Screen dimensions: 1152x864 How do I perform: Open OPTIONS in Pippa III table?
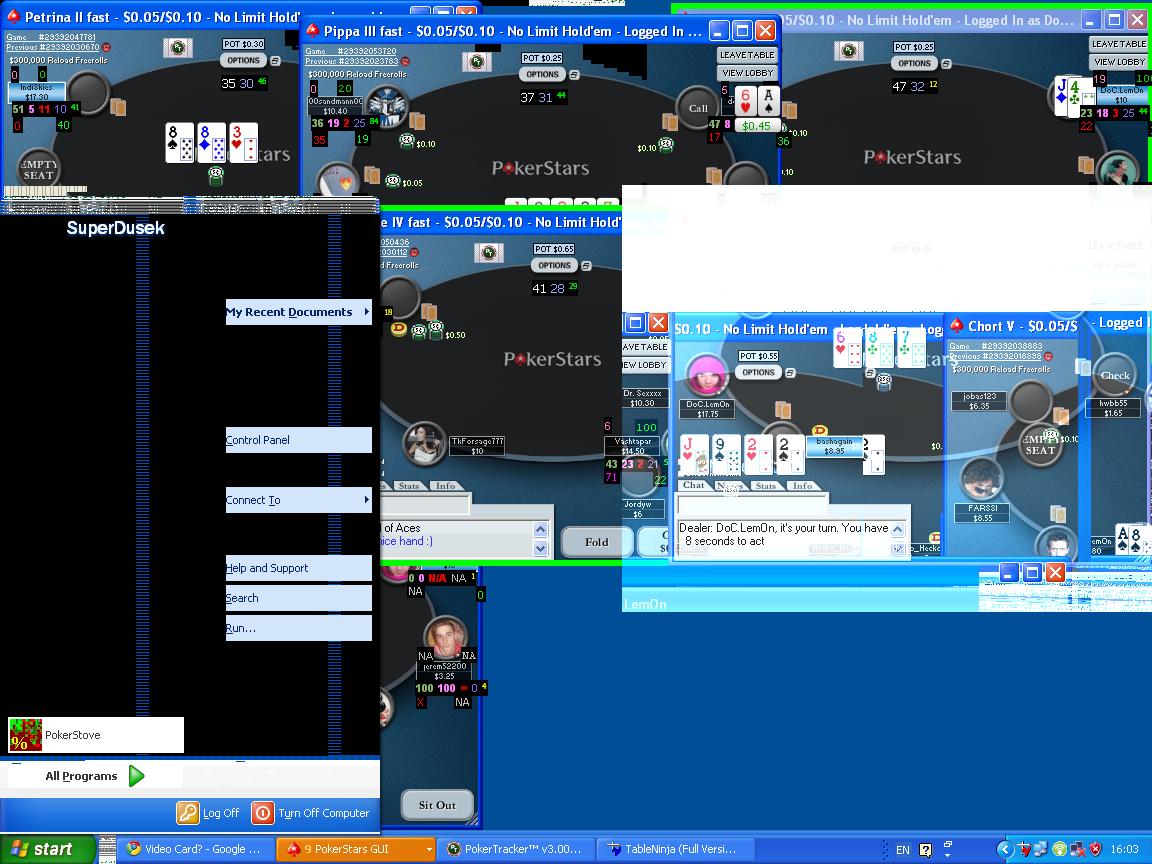[x=542, y=74]
